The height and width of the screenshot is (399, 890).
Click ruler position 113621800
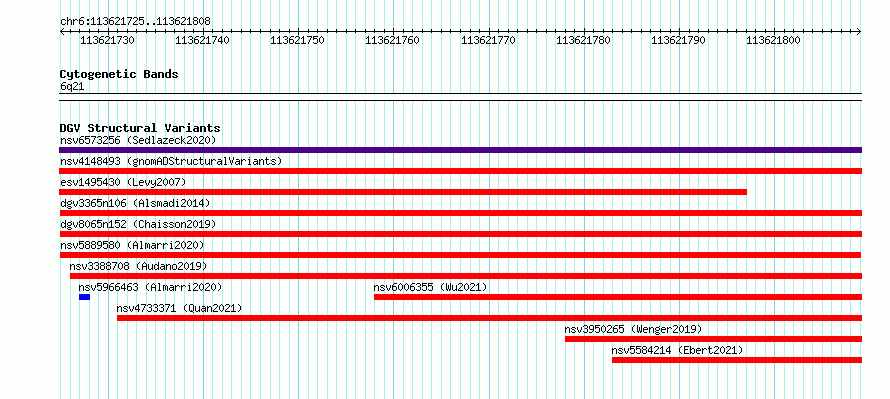[773, 40]
